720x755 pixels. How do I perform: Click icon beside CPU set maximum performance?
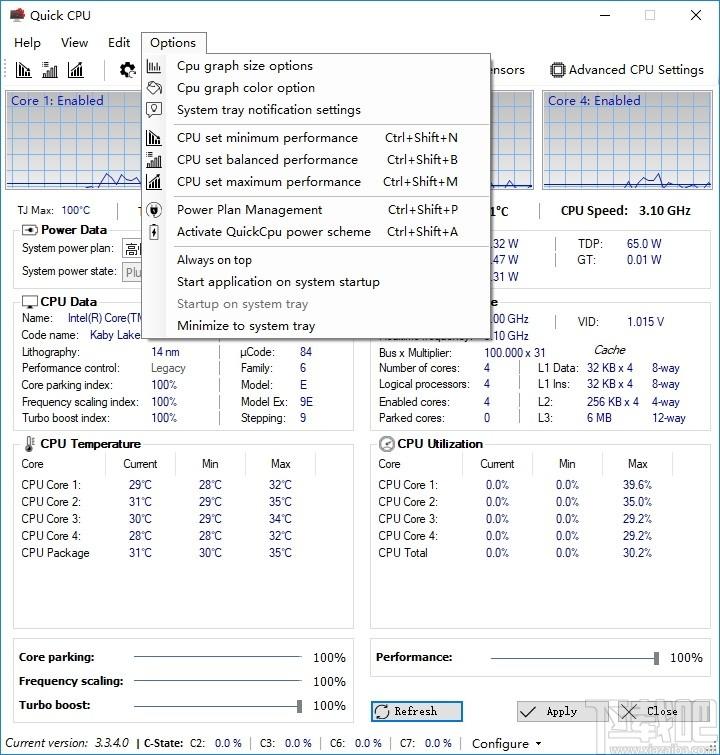pos(154,182)
